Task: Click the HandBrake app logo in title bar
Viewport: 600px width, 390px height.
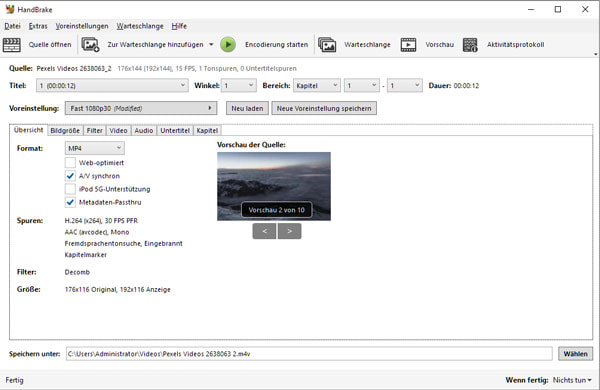Action: click(10, 9)
